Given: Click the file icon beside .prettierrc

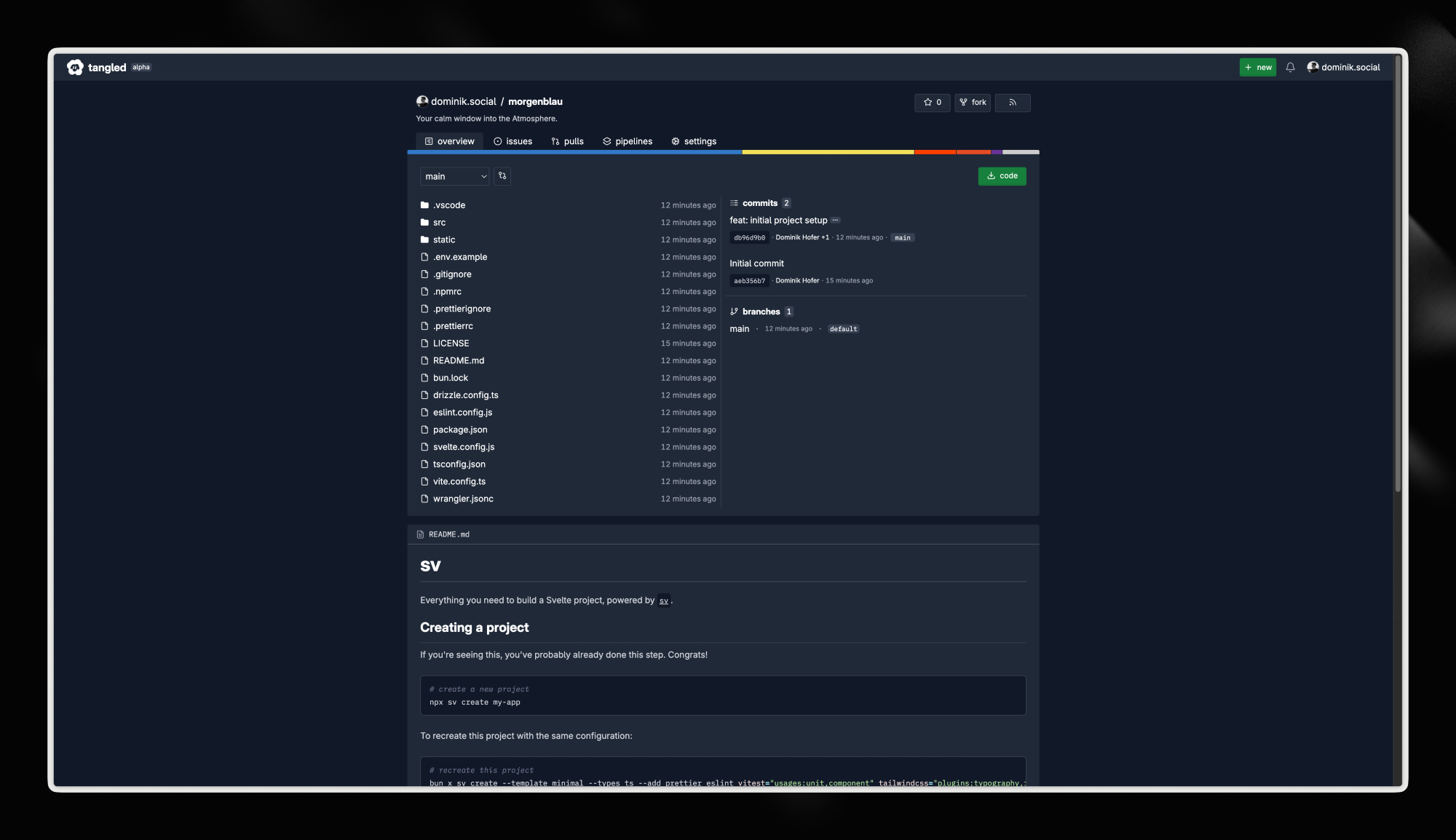Looking at the screenshot, I should pos(424,326).
